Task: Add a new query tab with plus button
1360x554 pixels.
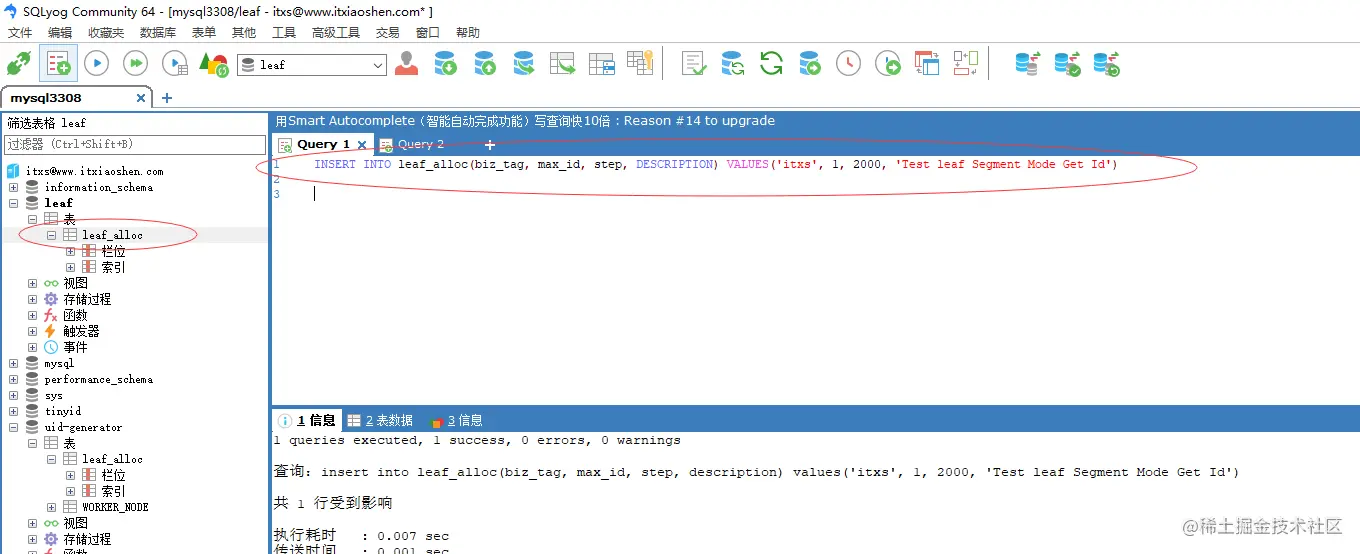Action: coord(490,145)
